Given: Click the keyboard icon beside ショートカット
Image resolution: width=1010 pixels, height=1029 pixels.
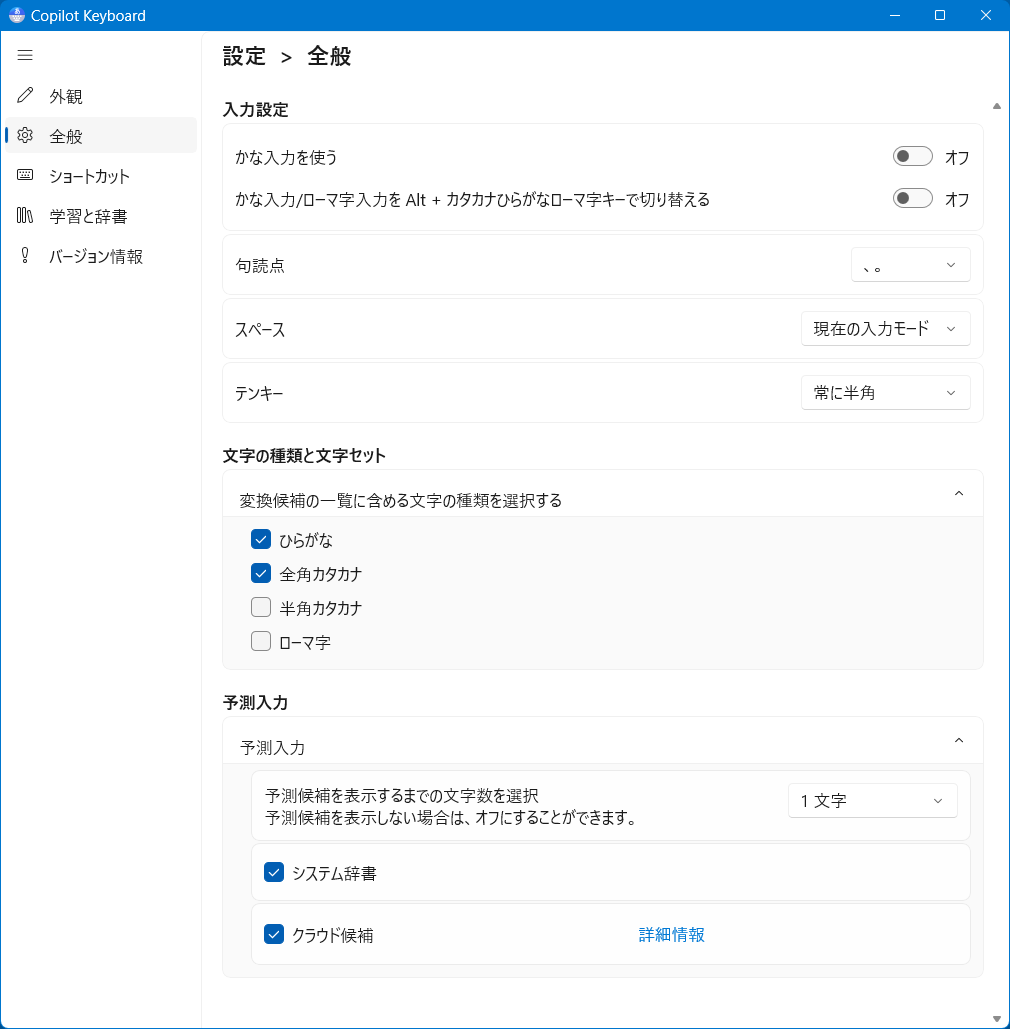Looking at the screenshot, I should pyautogui.click(x=25, y=175).
